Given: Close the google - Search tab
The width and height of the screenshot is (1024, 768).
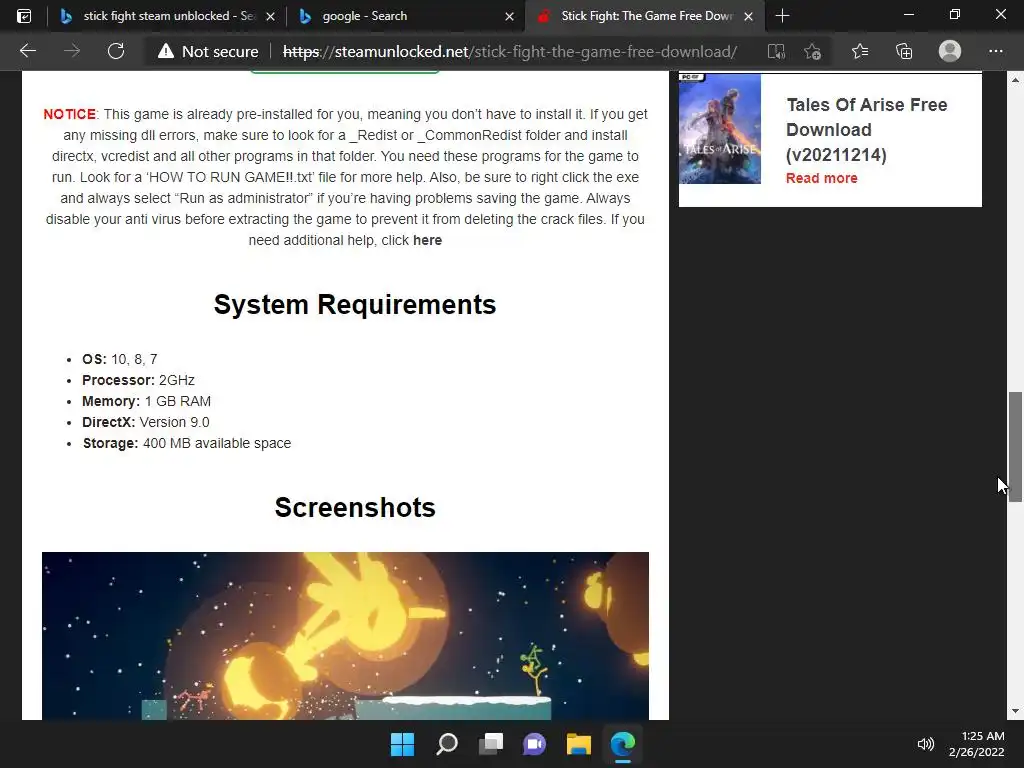Looking at the screenshot, I should 509,16.
